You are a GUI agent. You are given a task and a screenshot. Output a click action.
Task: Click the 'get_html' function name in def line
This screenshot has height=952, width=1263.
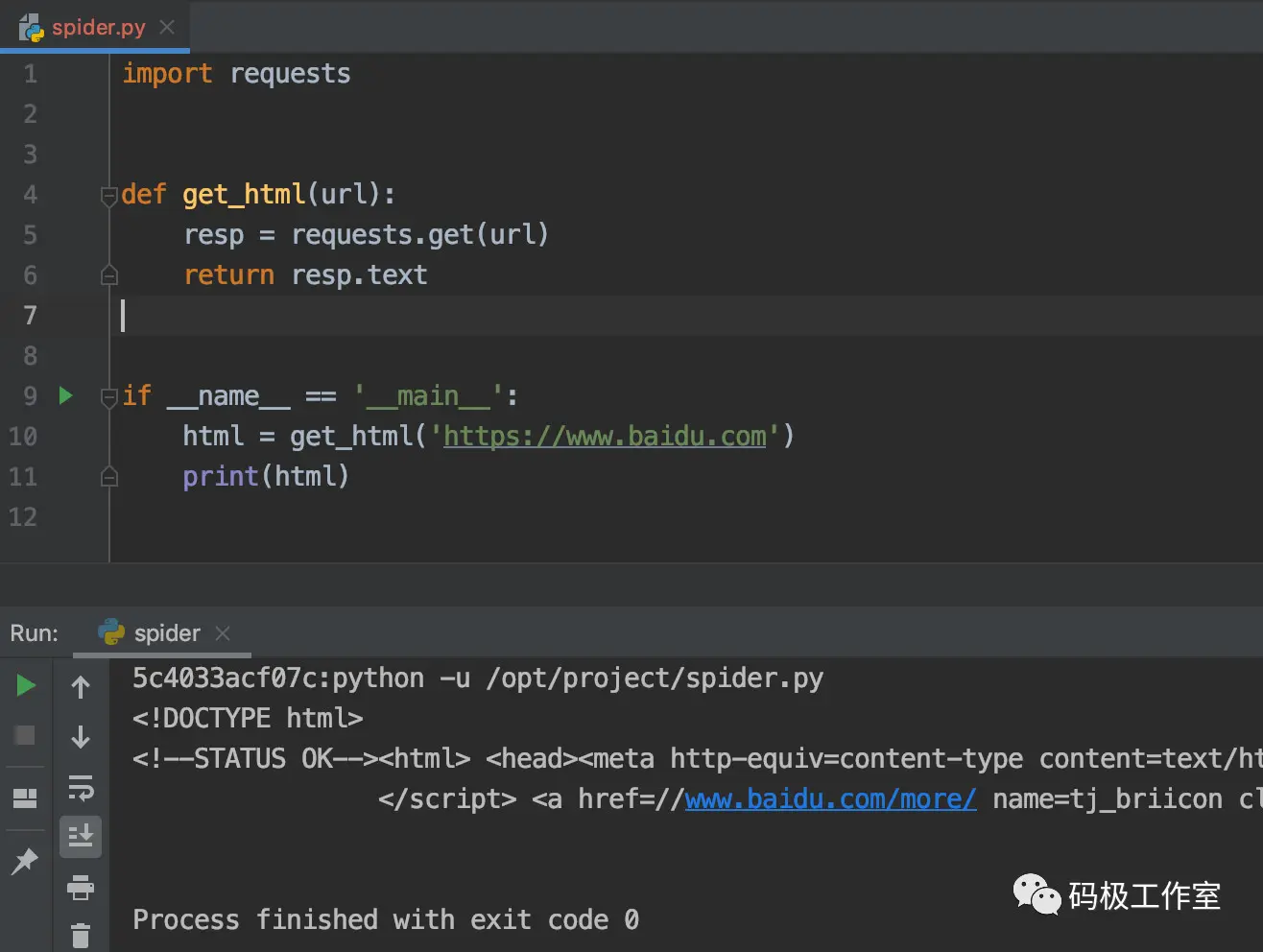(x=244, y=195)
